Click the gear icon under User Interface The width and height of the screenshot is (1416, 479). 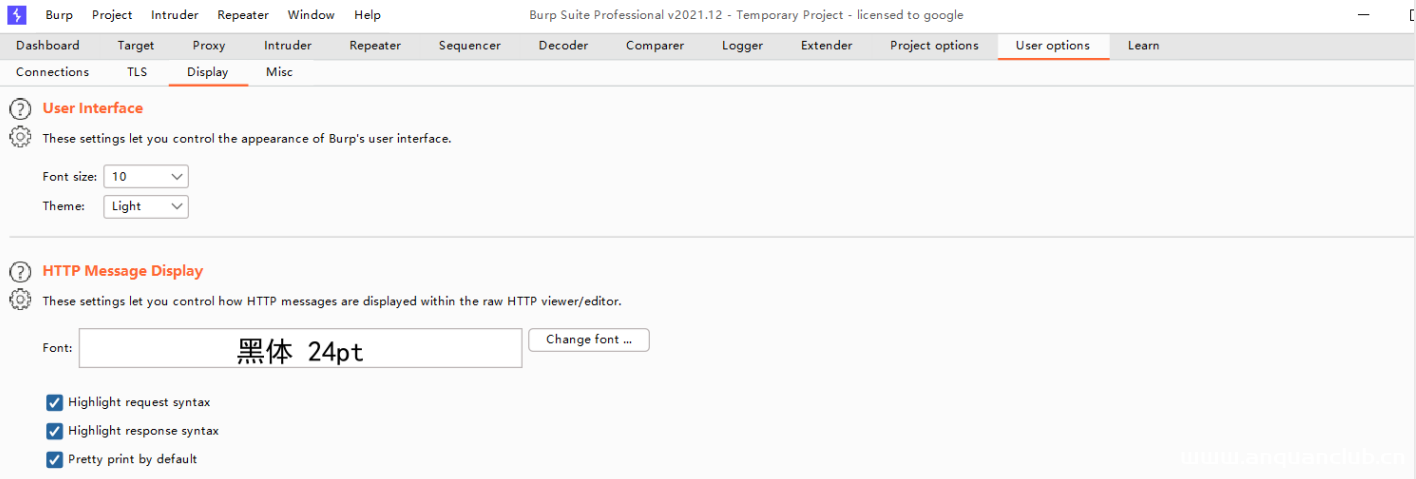[20, 138]
